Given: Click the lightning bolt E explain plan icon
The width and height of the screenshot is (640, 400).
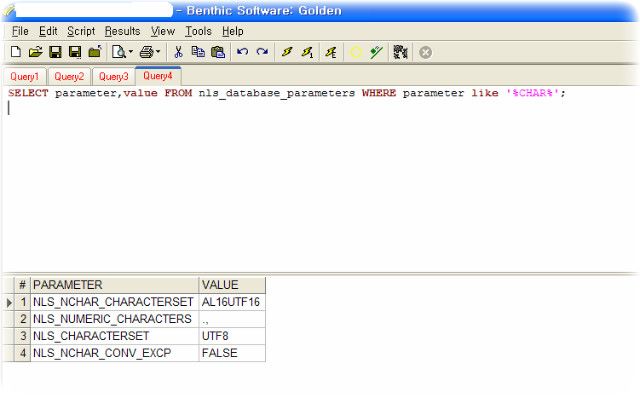Looking at the screenshot, I should (331, 52).
